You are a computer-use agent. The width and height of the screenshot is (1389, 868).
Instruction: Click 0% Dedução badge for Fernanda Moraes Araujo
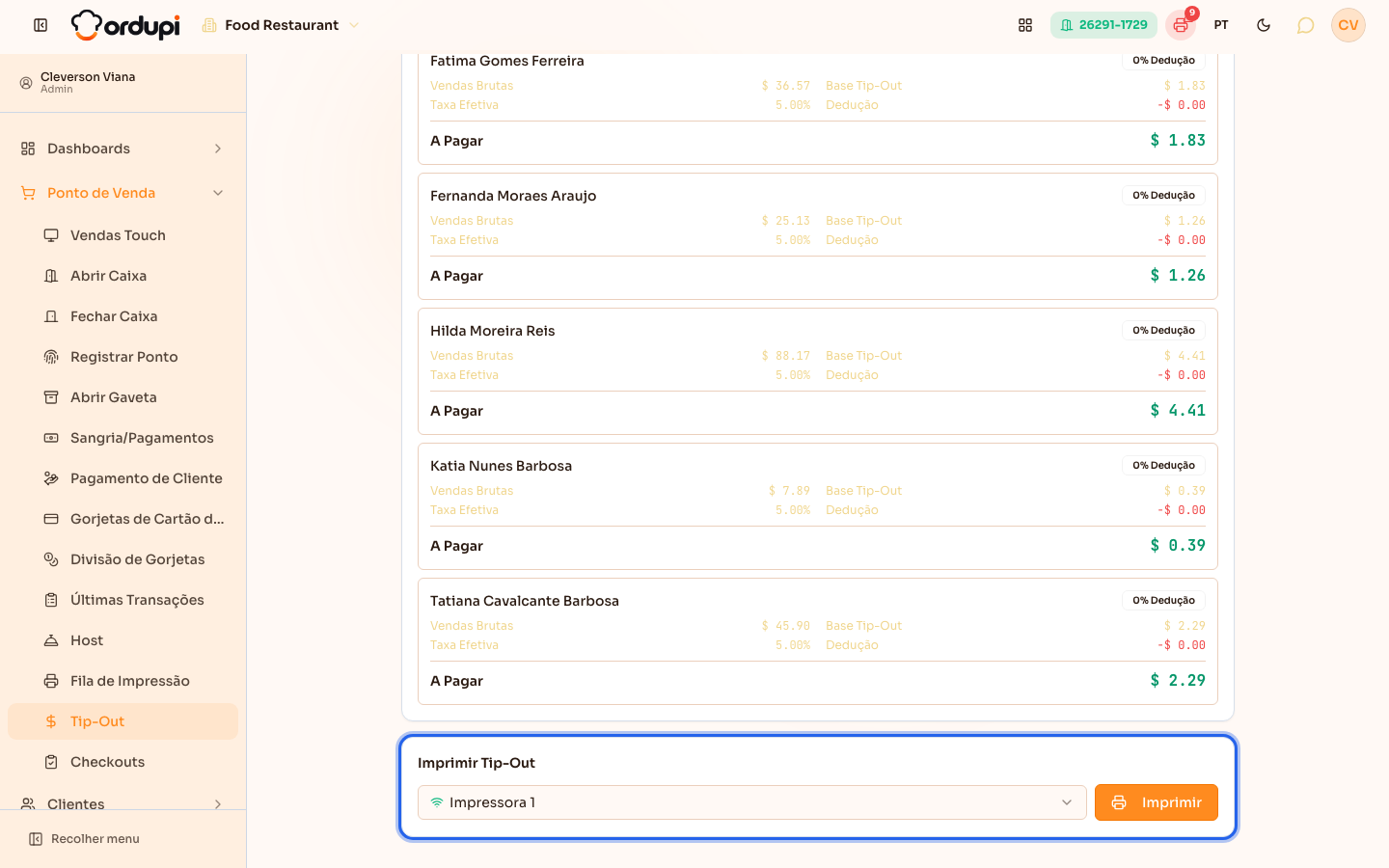(1163, 195)
